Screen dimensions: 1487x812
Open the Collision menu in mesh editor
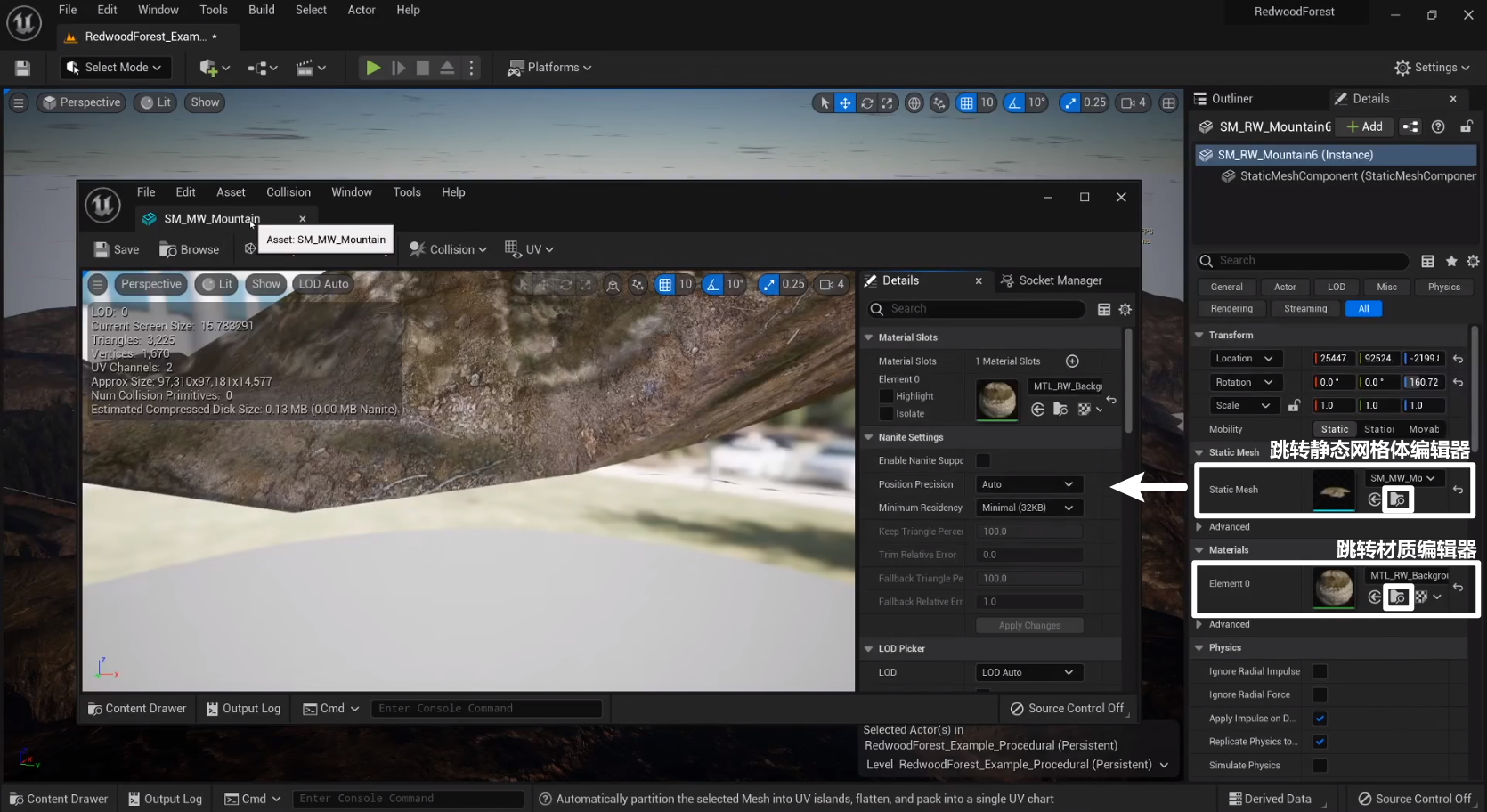pyautogui.click(x=448, y=250)
